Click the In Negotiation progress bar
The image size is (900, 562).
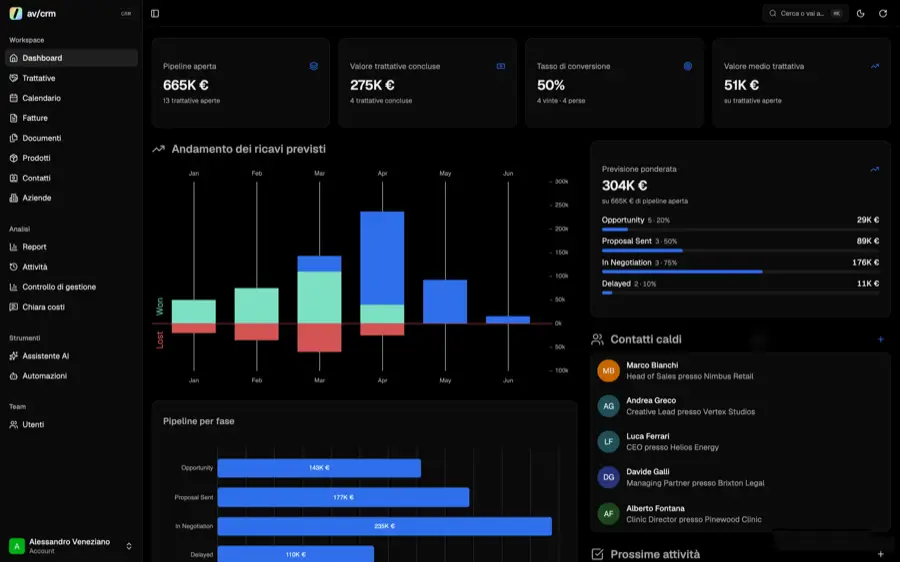740,272
